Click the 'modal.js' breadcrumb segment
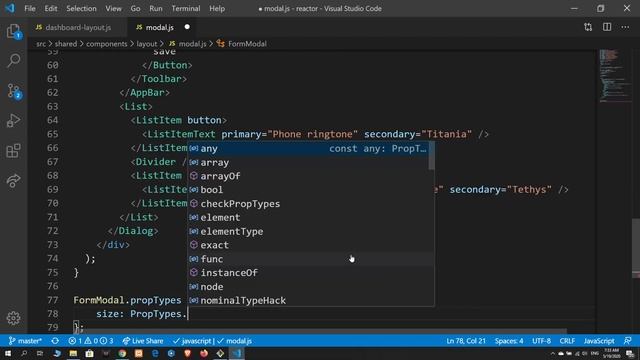Image resolution: width=640 pixels, height=360 pixels. (188, 44)
